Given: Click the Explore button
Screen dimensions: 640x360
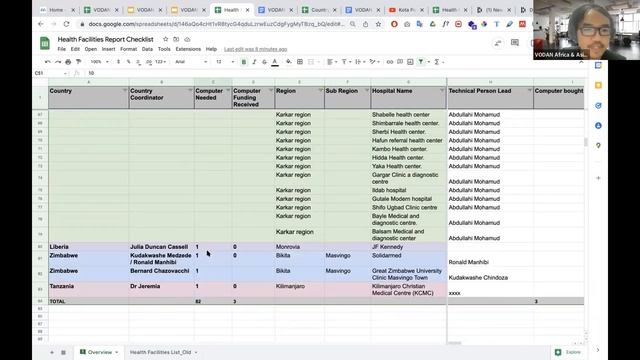Looking at the screenshot, I should pos(569,352).
